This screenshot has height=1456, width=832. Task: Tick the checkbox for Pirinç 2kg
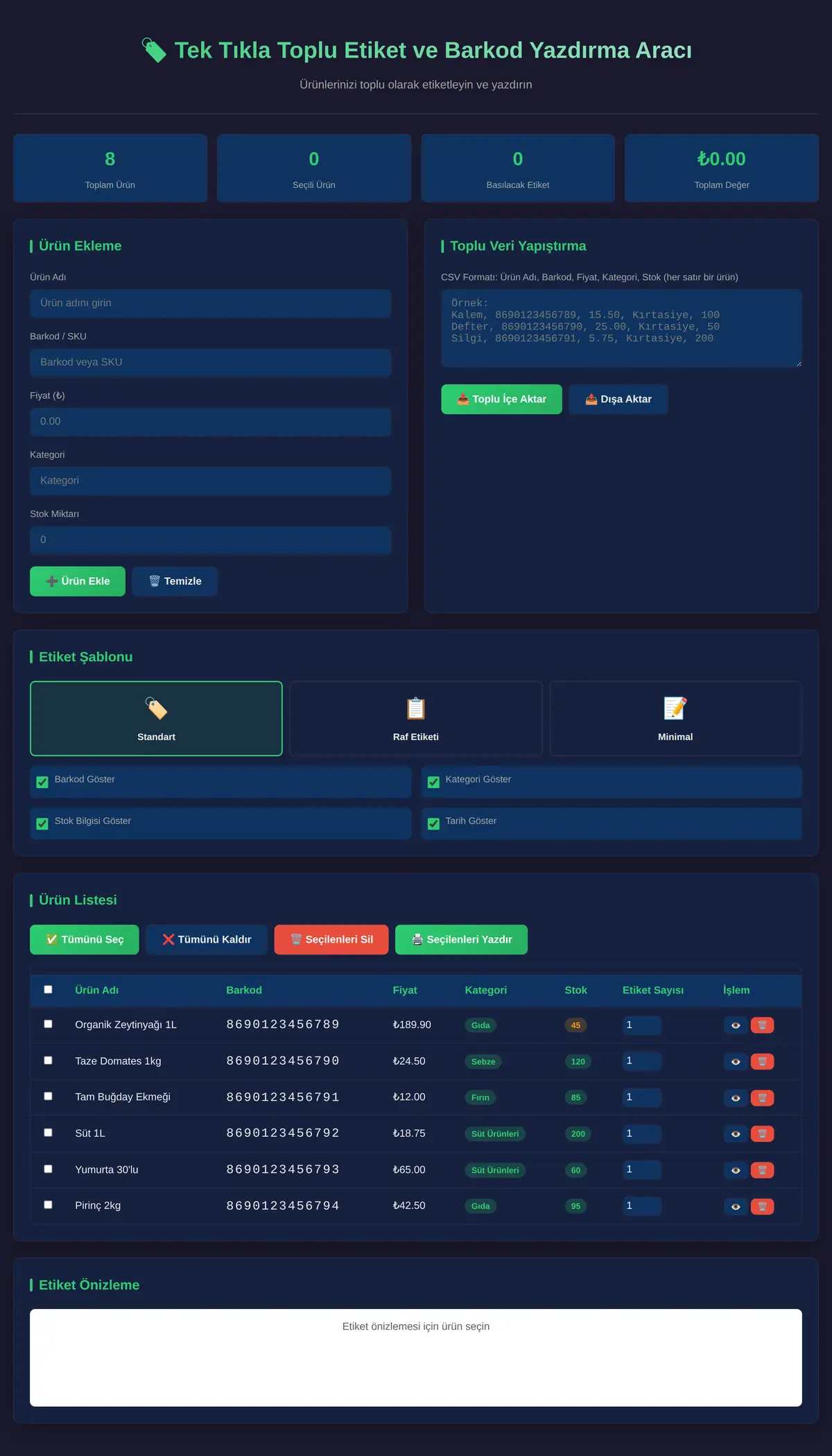coord(48,1204)
